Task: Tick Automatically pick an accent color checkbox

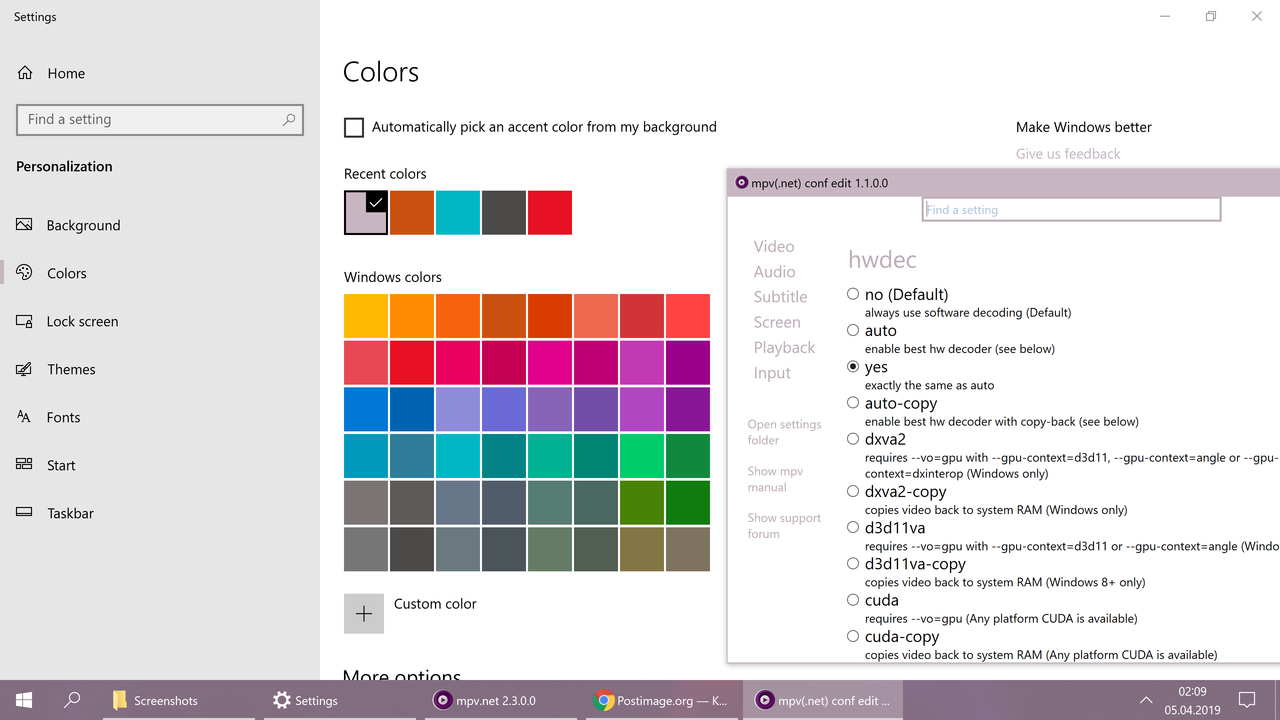Action: 354,127
